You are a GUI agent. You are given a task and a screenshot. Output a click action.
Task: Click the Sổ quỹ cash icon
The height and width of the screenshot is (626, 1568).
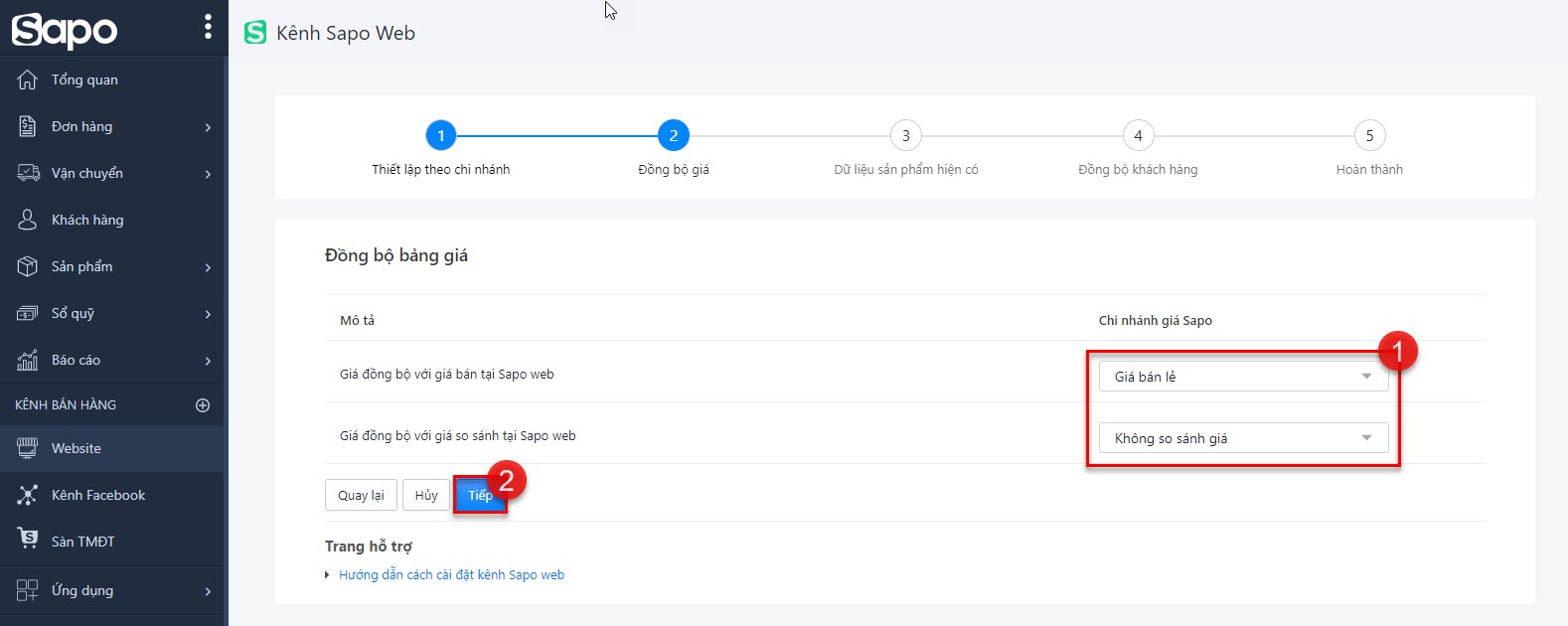(x=28, y=313)
